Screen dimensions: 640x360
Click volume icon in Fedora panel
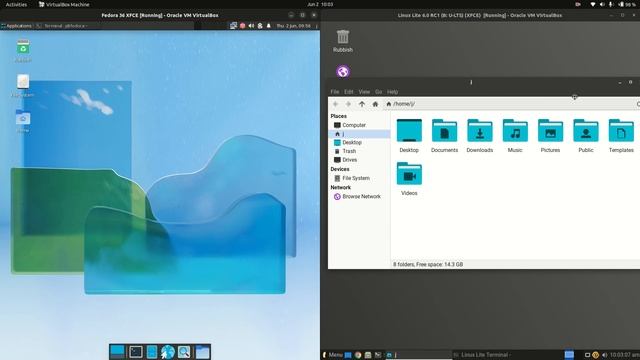pos(251,26)
